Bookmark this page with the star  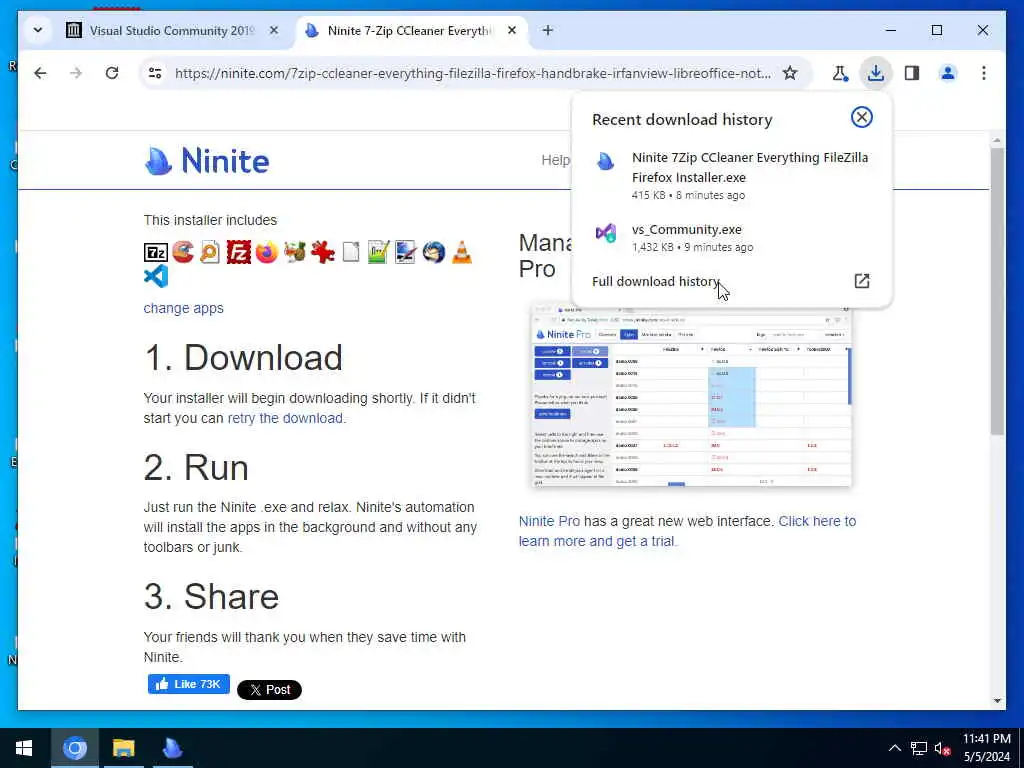click(x=790, y=73)
